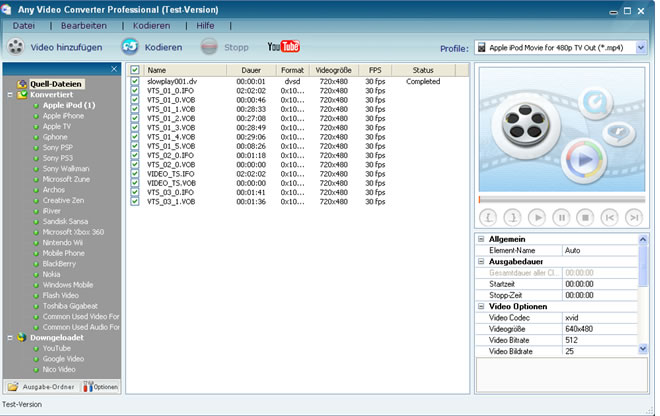Uncheck slowplay001.dv file checkbox
Image resolution: width=660 pixels, height=416 pixels.
point(135,81)
